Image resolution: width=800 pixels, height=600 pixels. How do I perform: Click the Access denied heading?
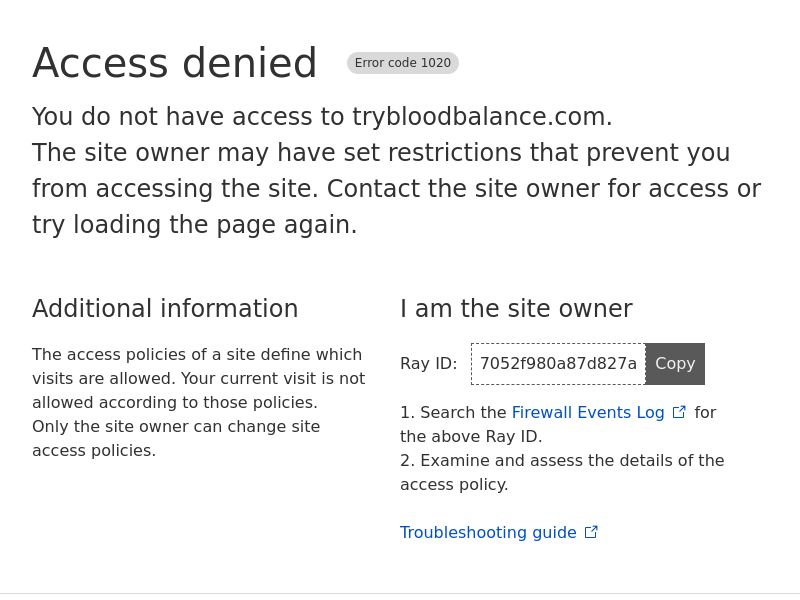tap(175, 63)
